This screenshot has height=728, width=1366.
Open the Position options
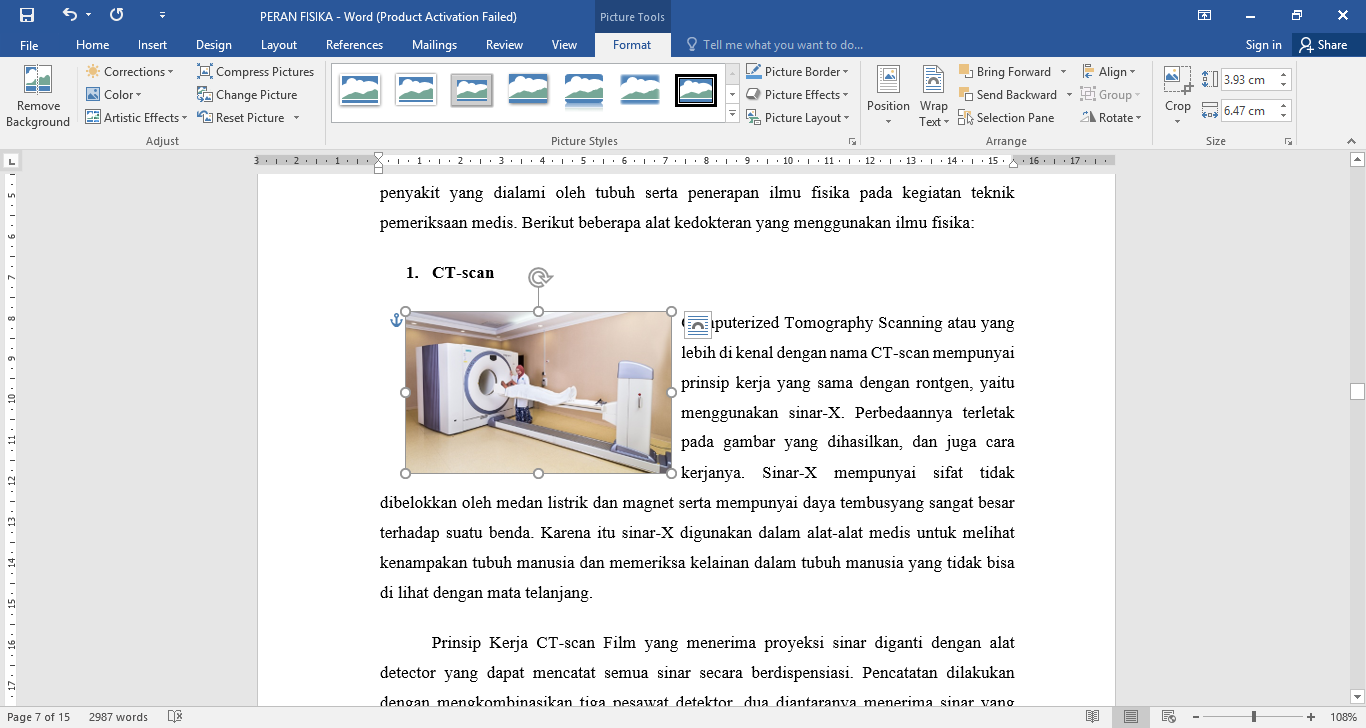[x=888, y=97]
